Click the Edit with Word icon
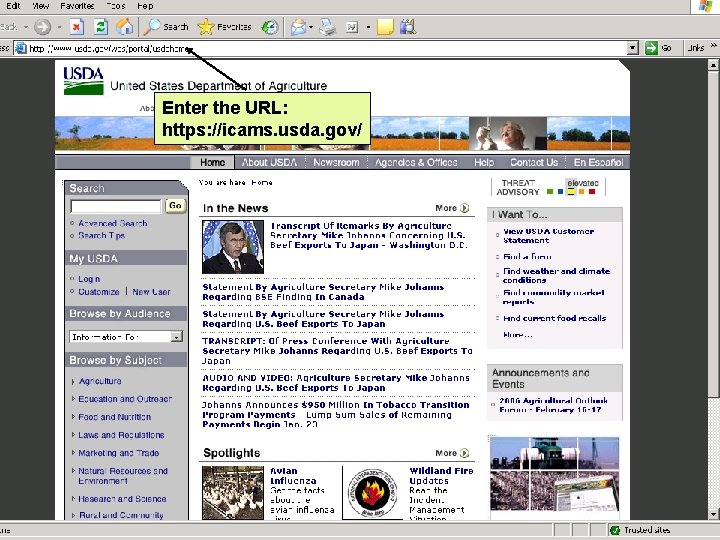This screenshot has height=540, width=720. (352, 28)
